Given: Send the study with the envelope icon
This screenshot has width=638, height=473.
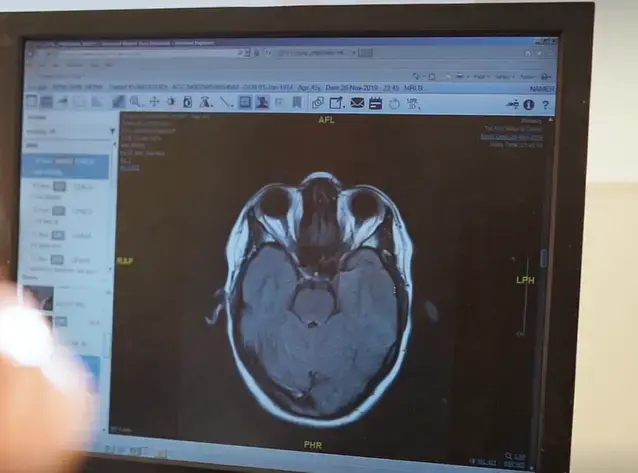Looking at the screenshot, I should 357,103.
